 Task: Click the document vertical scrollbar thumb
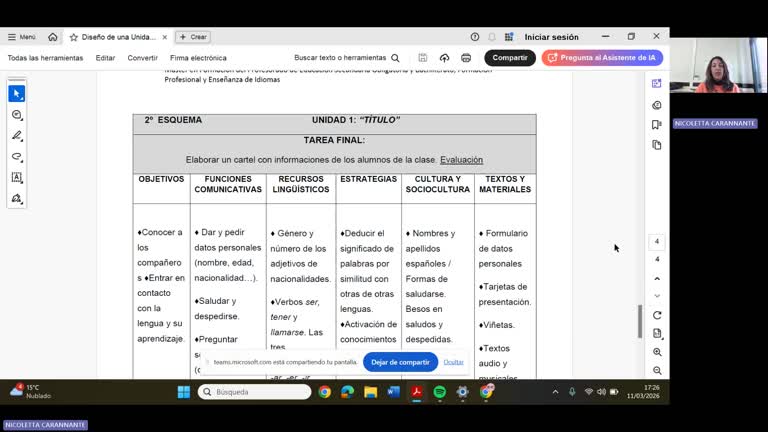coord(640,321)
